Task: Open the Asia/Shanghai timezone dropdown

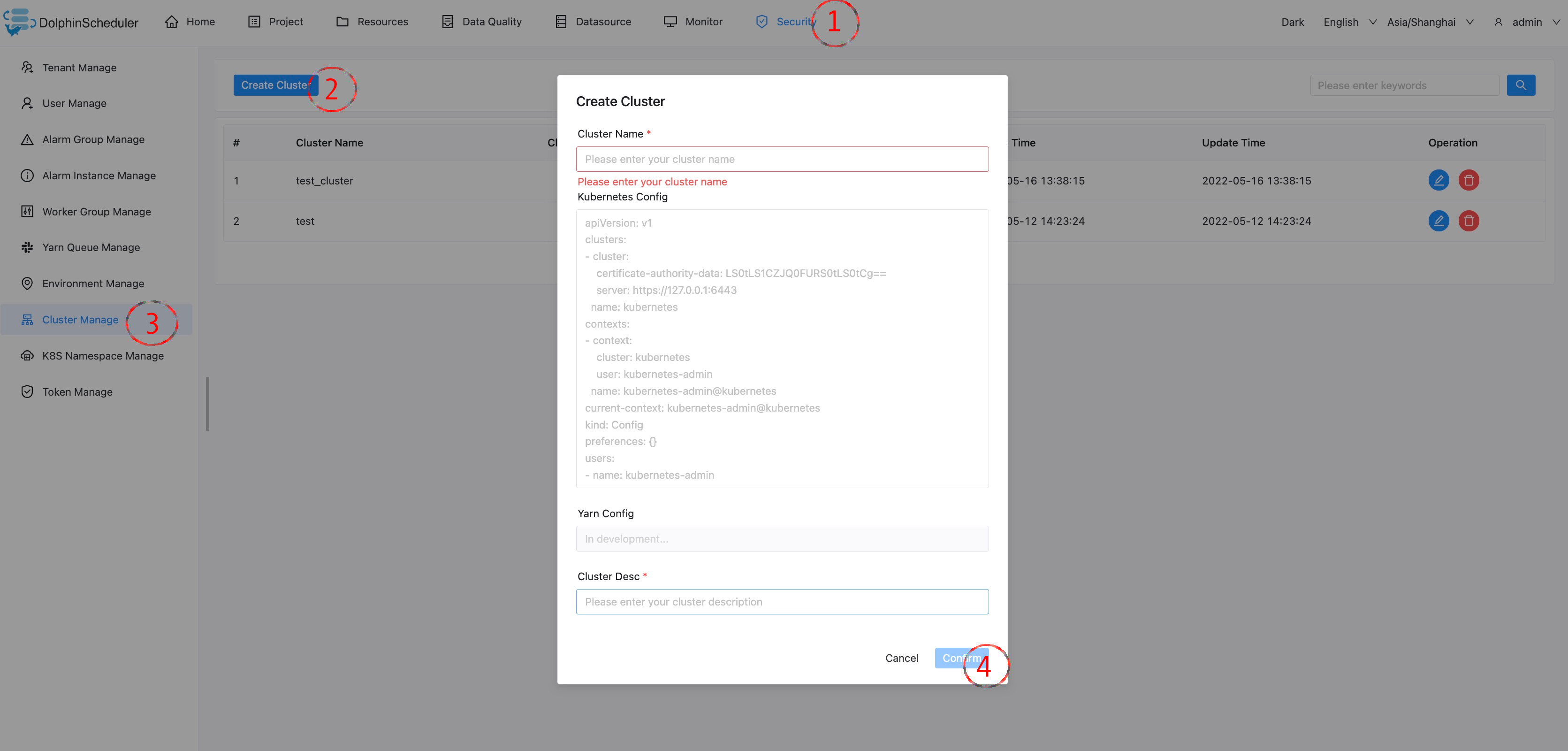Action: click(1430, 22)
